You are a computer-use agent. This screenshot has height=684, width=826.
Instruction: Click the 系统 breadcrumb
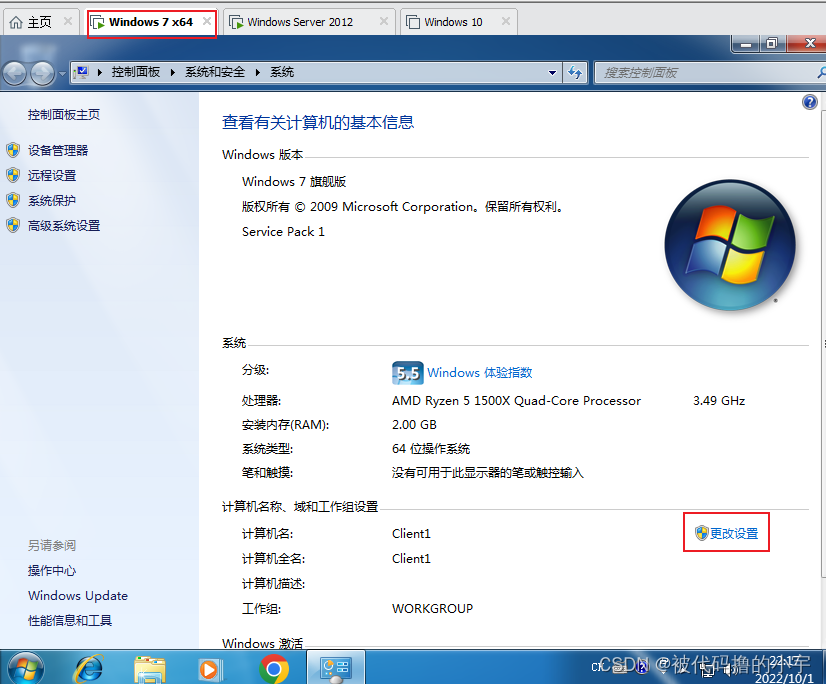(282, 72)
